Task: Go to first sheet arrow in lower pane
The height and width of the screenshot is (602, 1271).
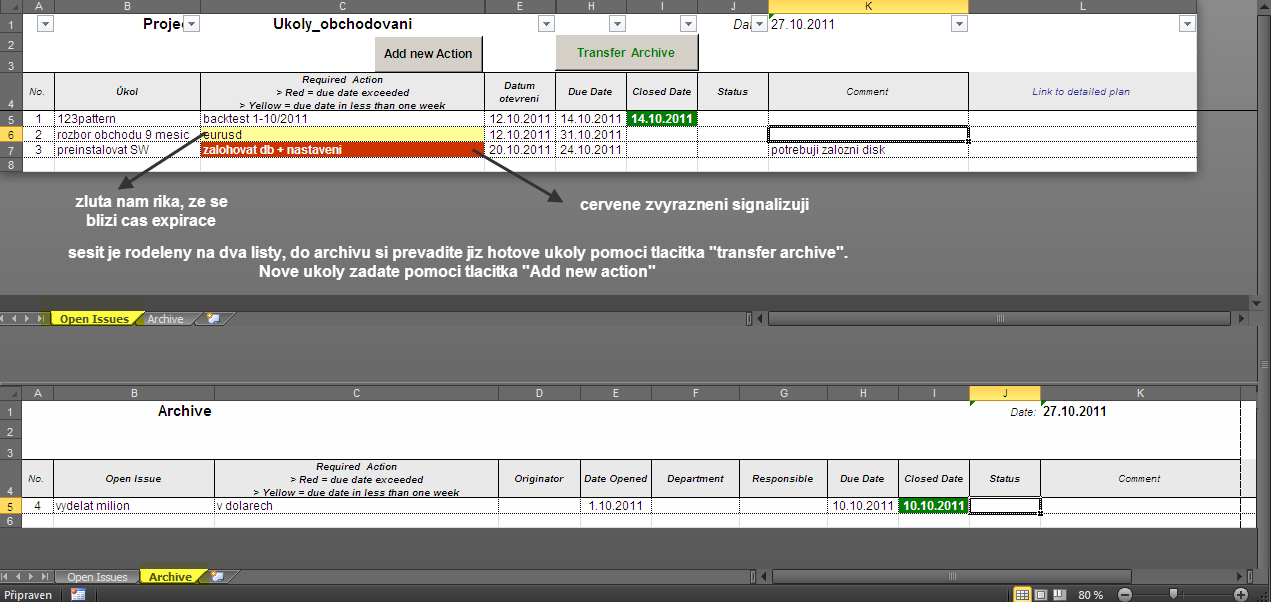Action: [x=6, y=577]
